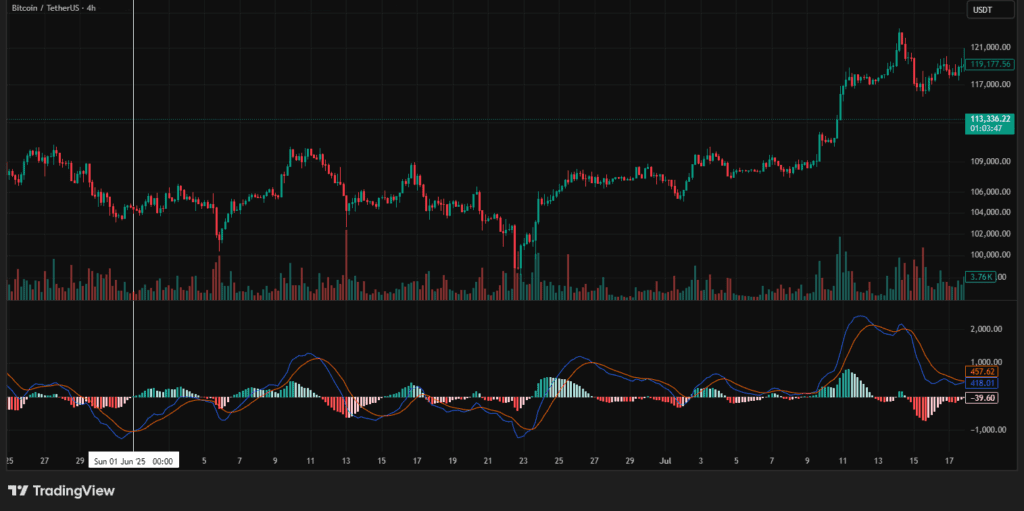Click the 2,000.00 level on MACD scale
This screenshot has width=1024, height=511.
tap(985, 328)
